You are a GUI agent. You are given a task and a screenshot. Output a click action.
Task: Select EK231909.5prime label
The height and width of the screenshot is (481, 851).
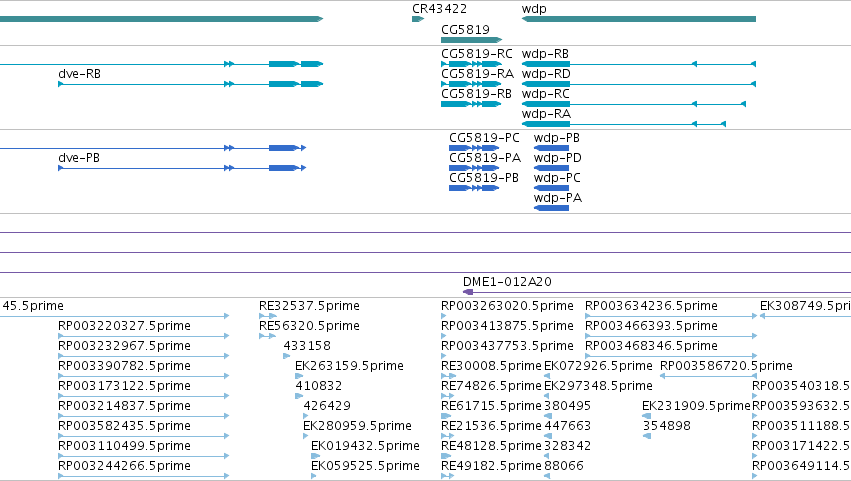(x=696, y=406)
